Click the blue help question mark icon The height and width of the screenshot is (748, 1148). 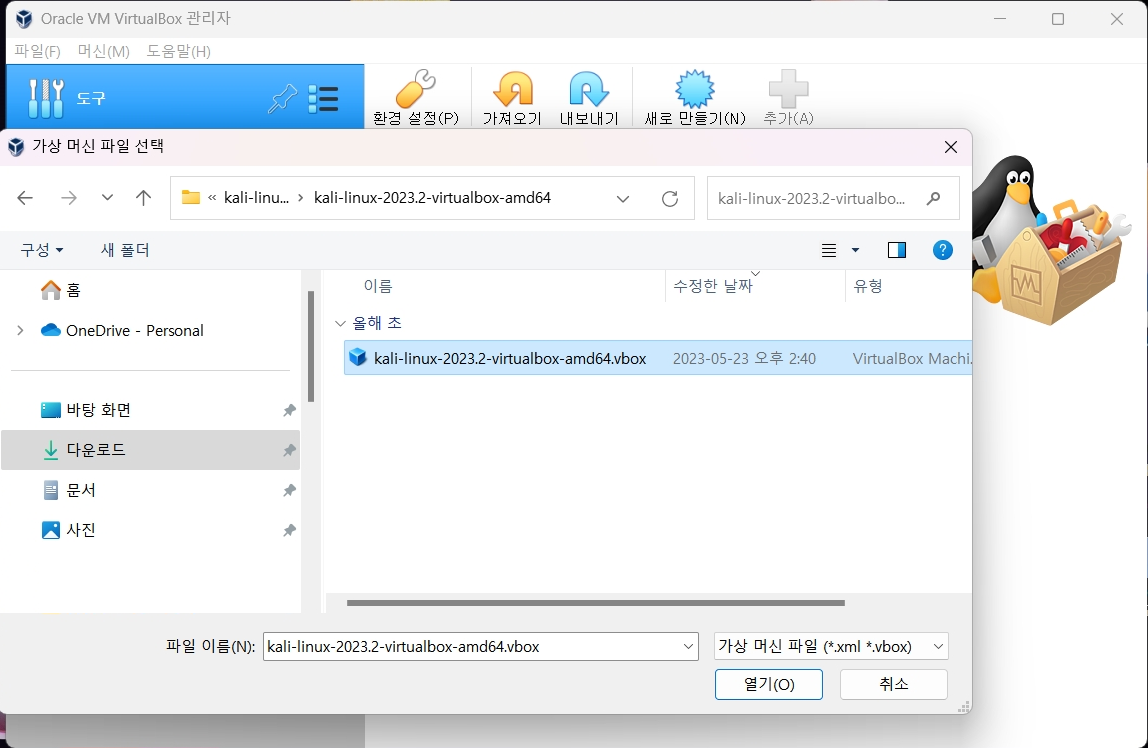coord(943,250)
